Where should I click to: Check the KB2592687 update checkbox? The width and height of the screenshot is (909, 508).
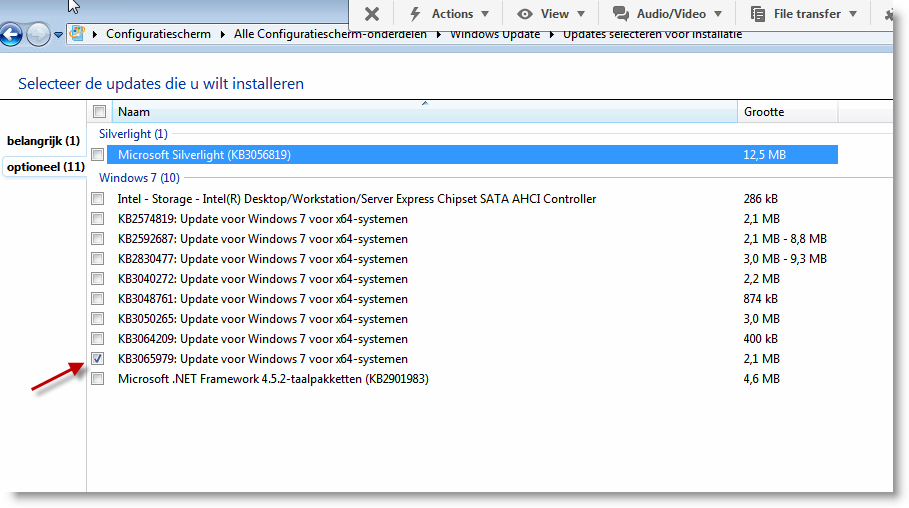point(97,239)
